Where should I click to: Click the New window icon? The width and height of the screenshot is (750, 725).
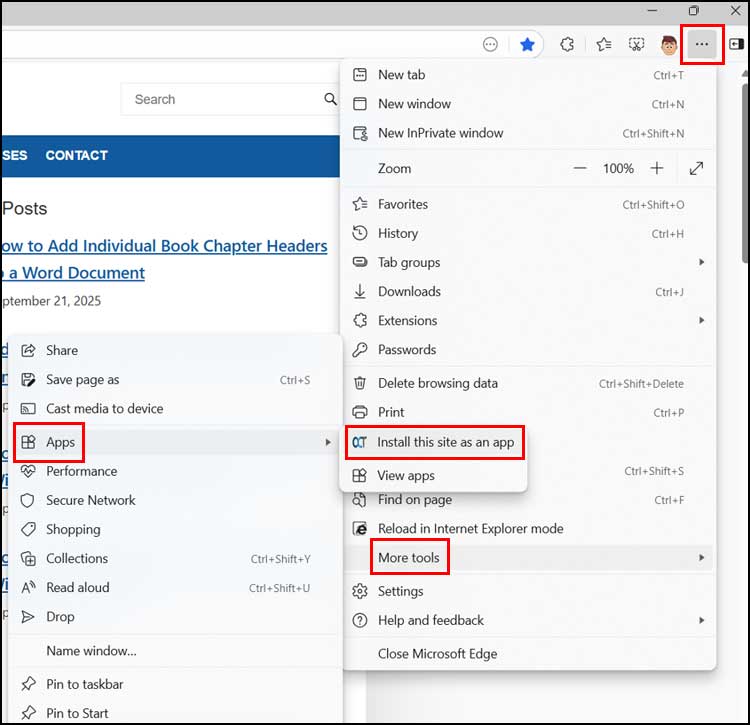(x=360, y=104)
